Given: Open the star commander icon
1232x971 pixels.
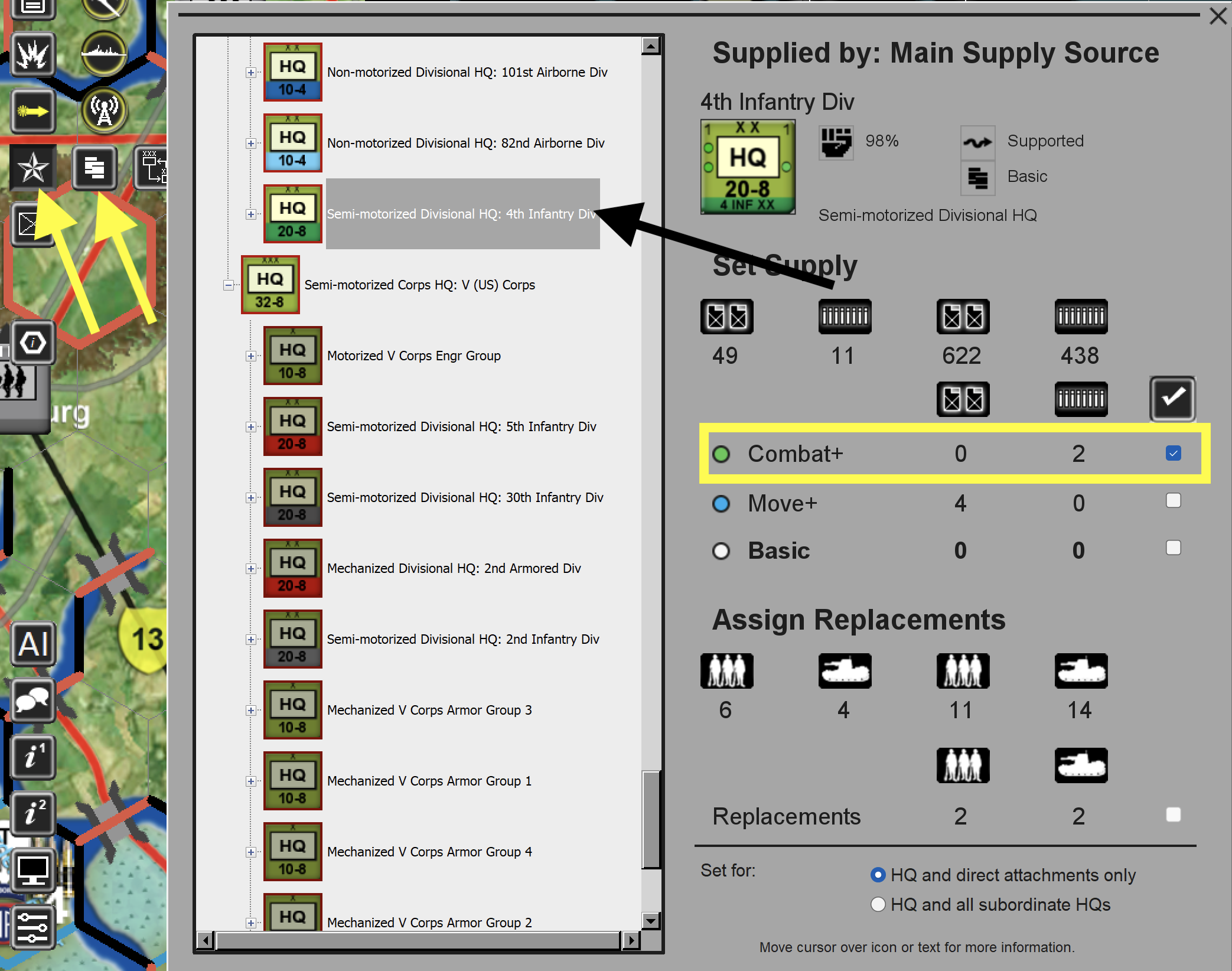Looking at the screenshot, I should point(32,168).
